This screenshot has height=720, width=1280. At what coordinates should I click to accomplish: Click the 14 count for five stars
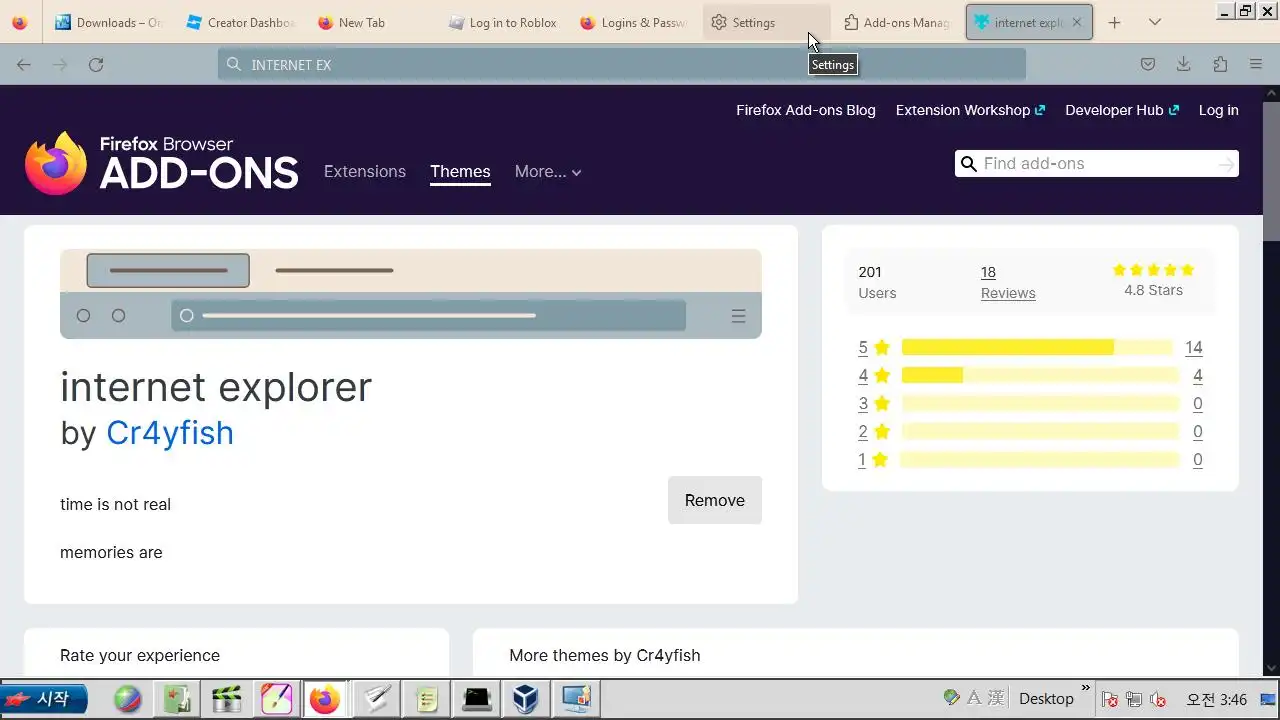coord(1193,347)
